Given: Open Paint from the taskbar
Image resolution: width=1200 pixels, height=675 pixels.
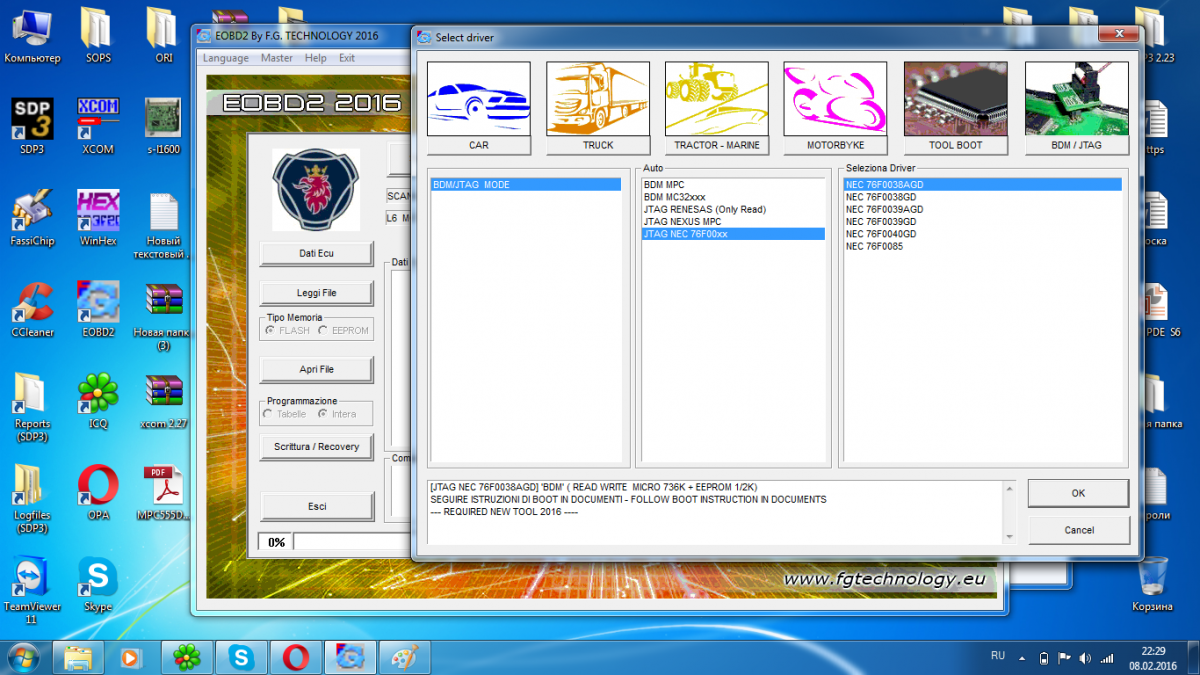Looking at the screenshot, I should pyautogui.click(x=404, y=657).
